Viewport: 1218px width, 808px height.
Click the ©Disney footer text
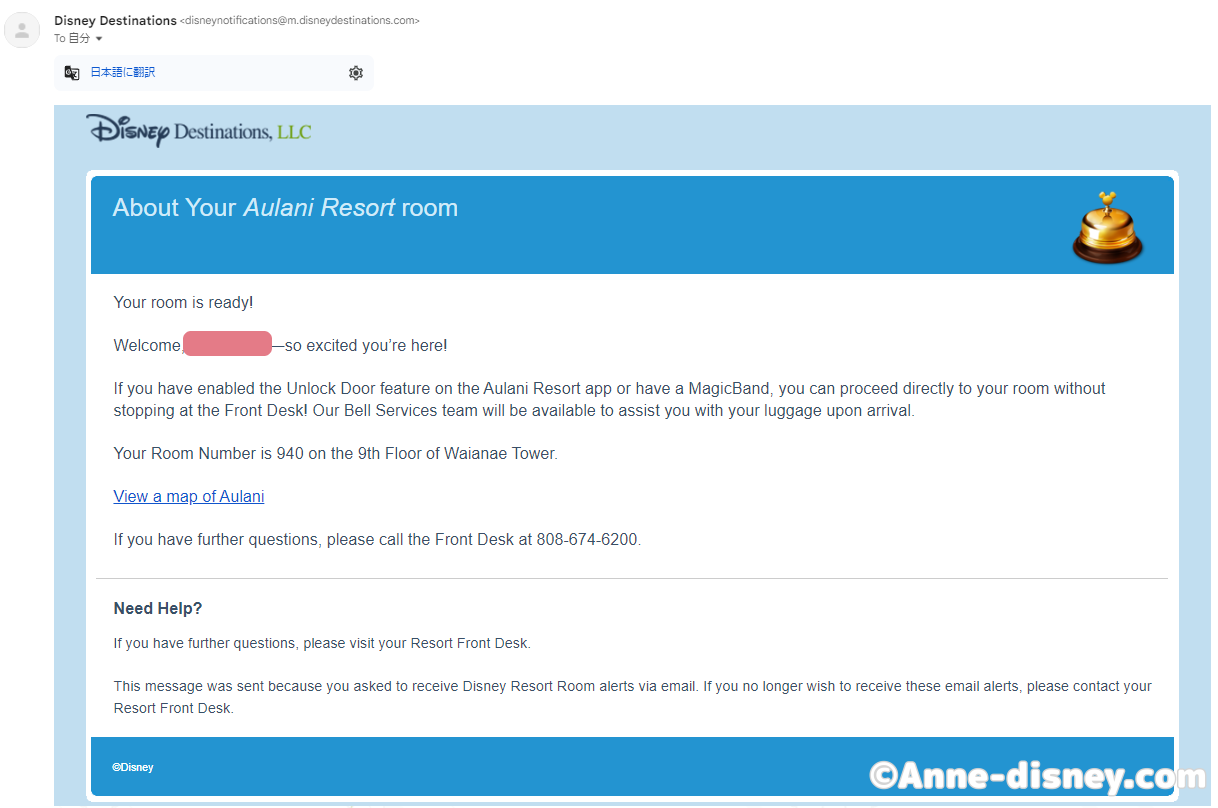[133, 768]
